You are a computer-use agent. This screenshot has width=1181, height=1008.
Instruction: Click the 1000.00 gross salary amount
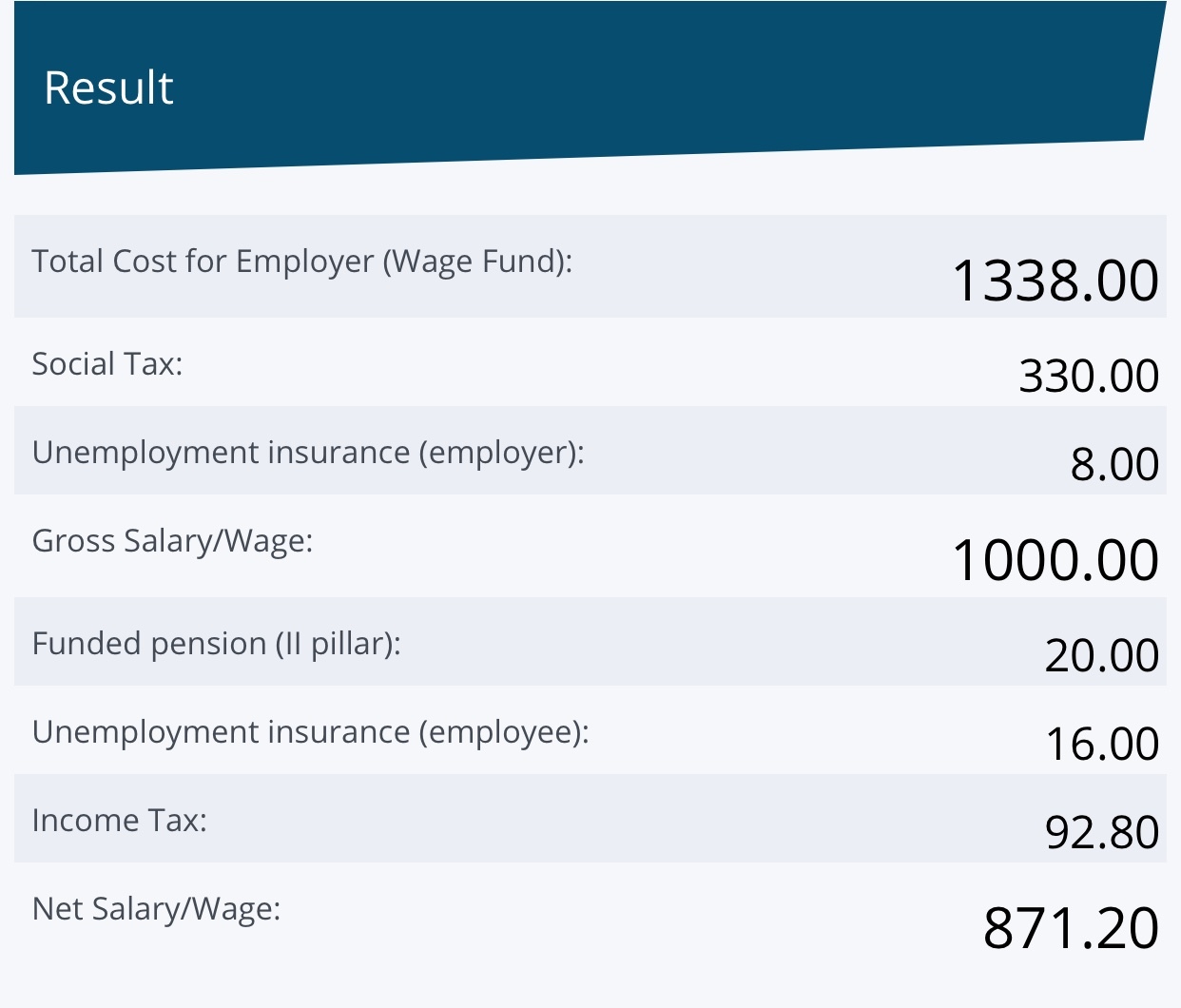(x=1055, y=559)
